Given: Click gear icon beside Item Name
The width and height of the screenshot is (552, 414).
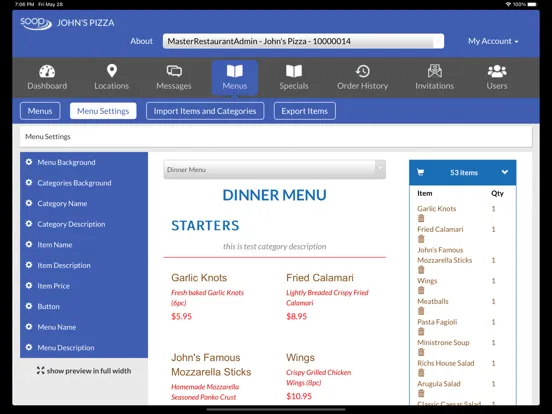Looking at the screenshot, I should click(x=29, y=244).
